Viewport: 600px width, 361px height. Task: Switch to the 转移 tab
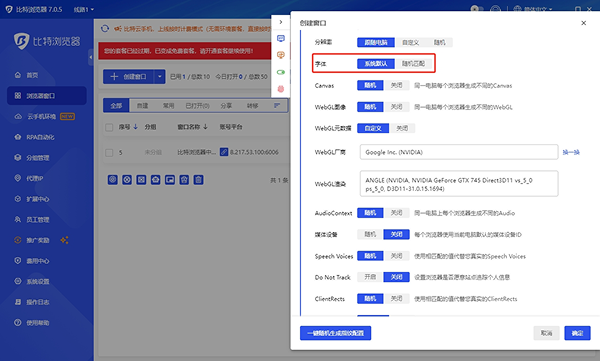click(252, 106)
